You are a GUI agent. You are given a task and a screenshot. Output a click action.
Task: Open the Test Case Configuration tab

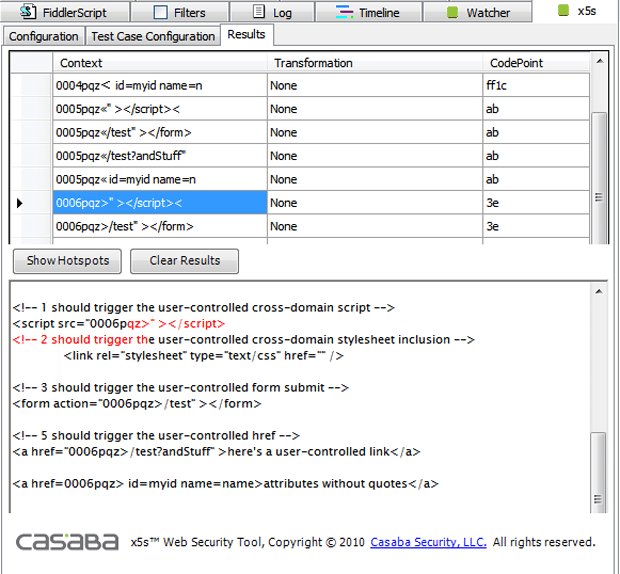tap(153, 36)
